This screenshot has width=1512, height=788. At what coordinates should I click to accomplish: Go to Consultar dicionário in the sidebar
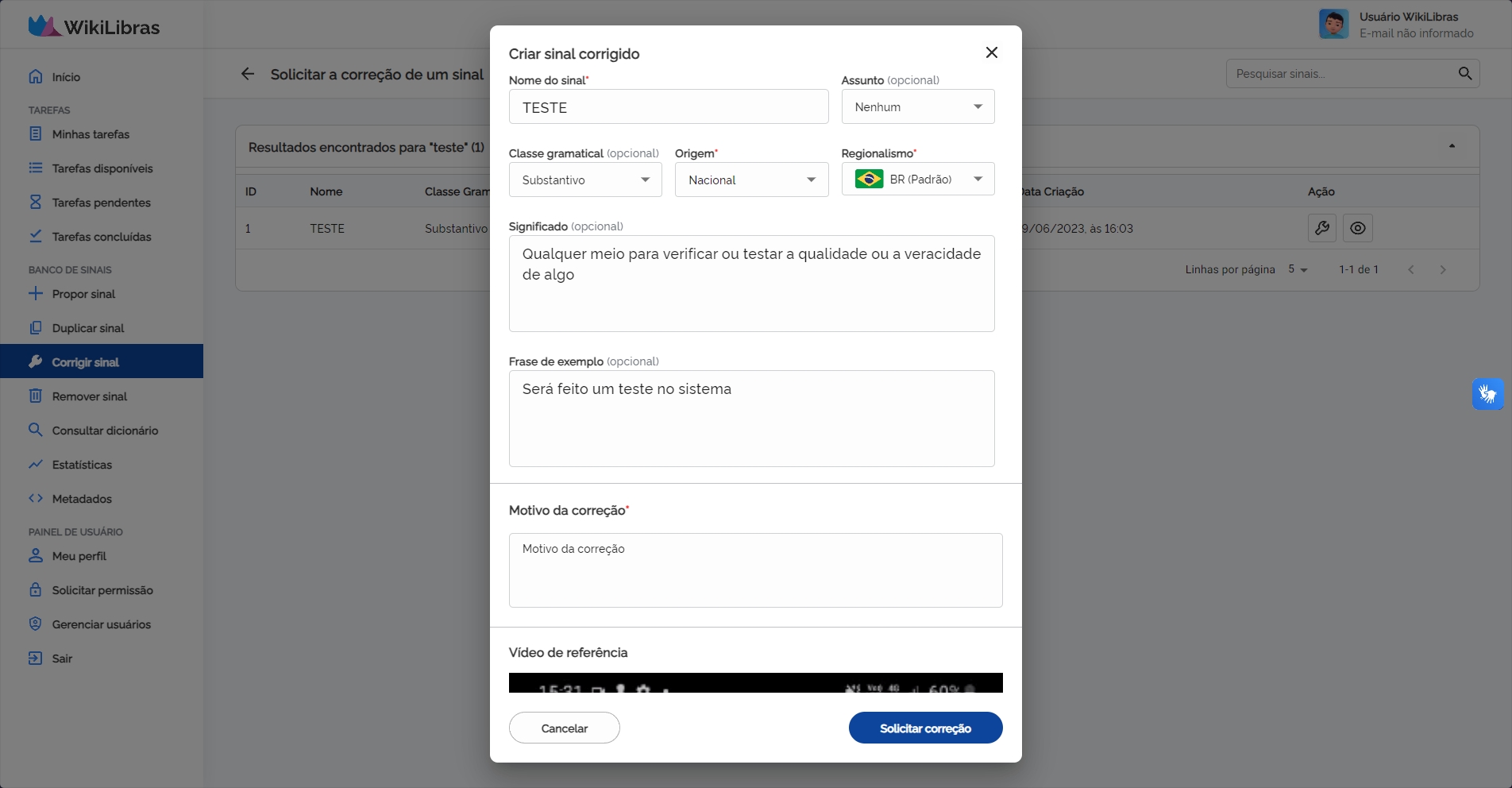click(105, 431)
